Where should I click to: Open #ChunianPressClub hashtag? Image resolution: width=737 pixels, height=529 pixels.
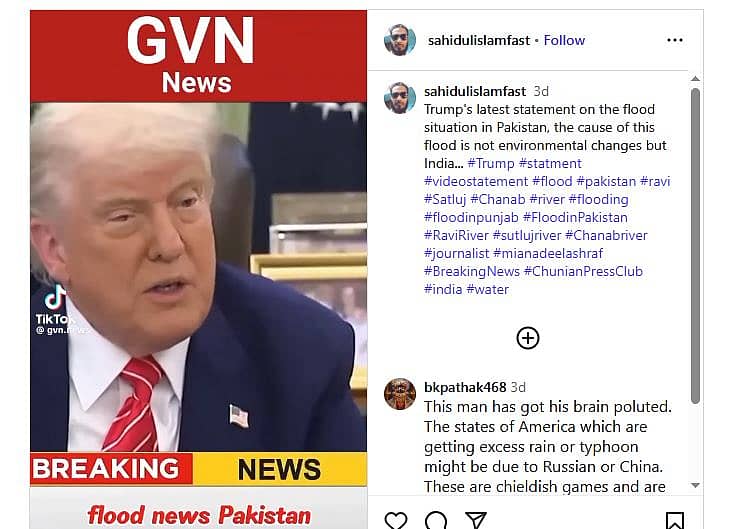pos(583,271)
